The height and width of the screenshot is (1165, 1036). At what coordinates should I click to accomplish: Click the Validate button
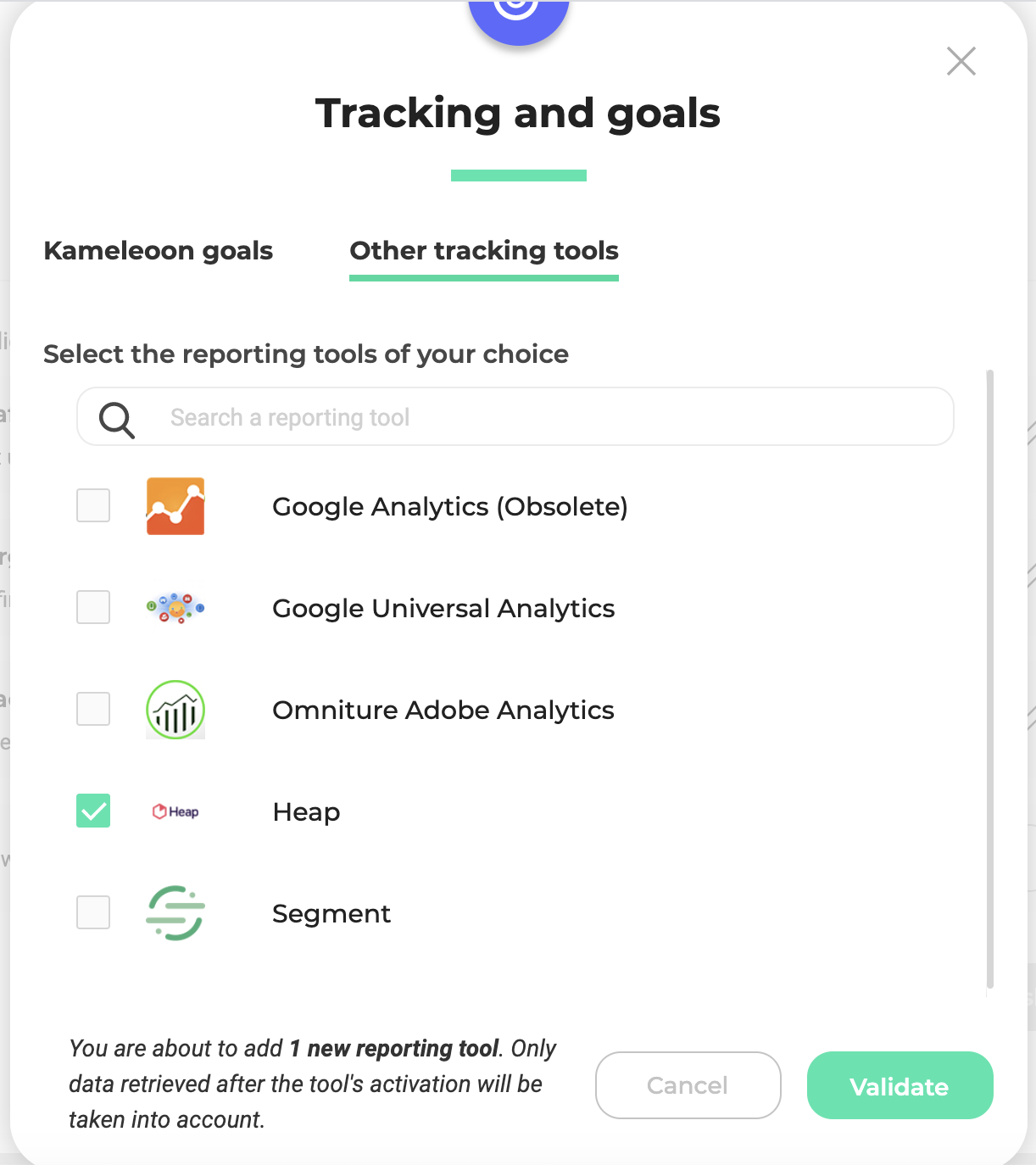pos(900,1085)
